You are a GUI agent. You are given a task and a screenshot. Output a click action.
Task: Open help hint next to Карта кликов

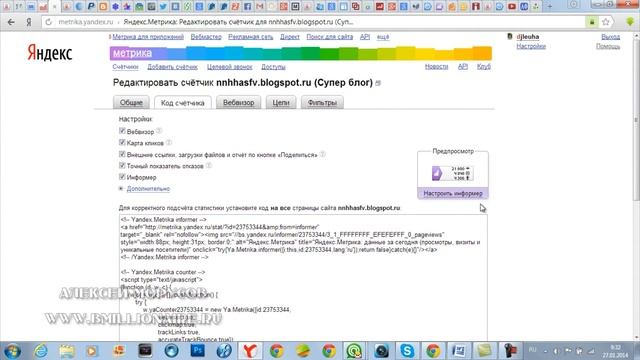169,142
